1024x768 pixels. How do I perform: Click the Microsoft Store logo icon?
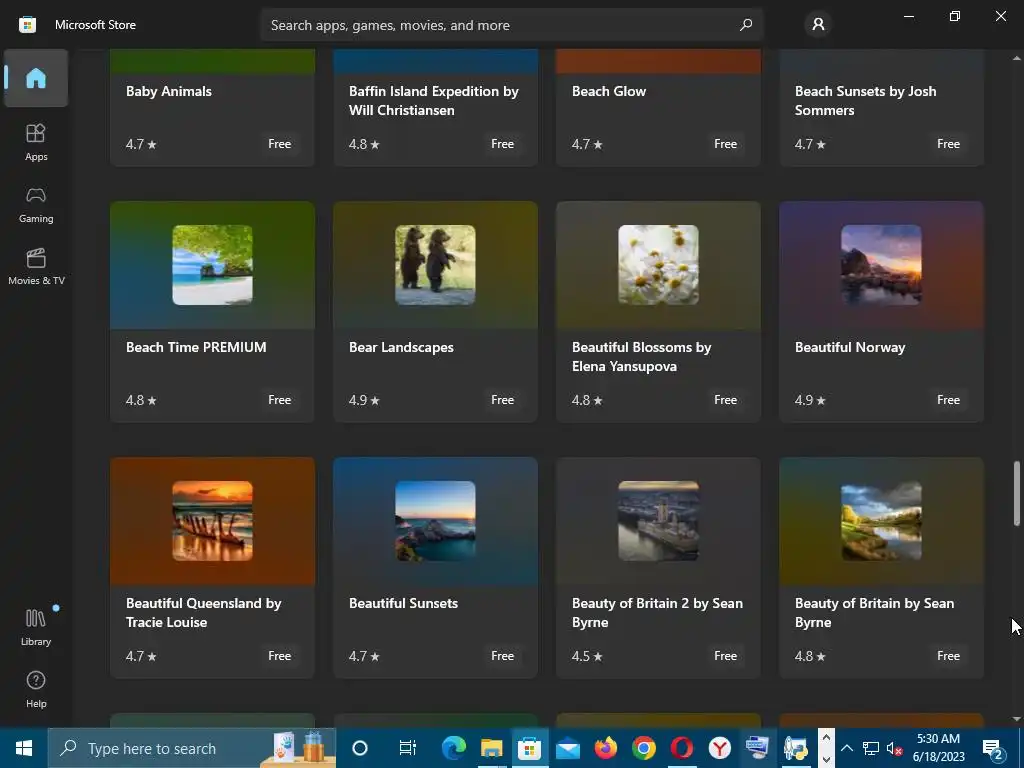pyautogui.click(x=27, y=25)
